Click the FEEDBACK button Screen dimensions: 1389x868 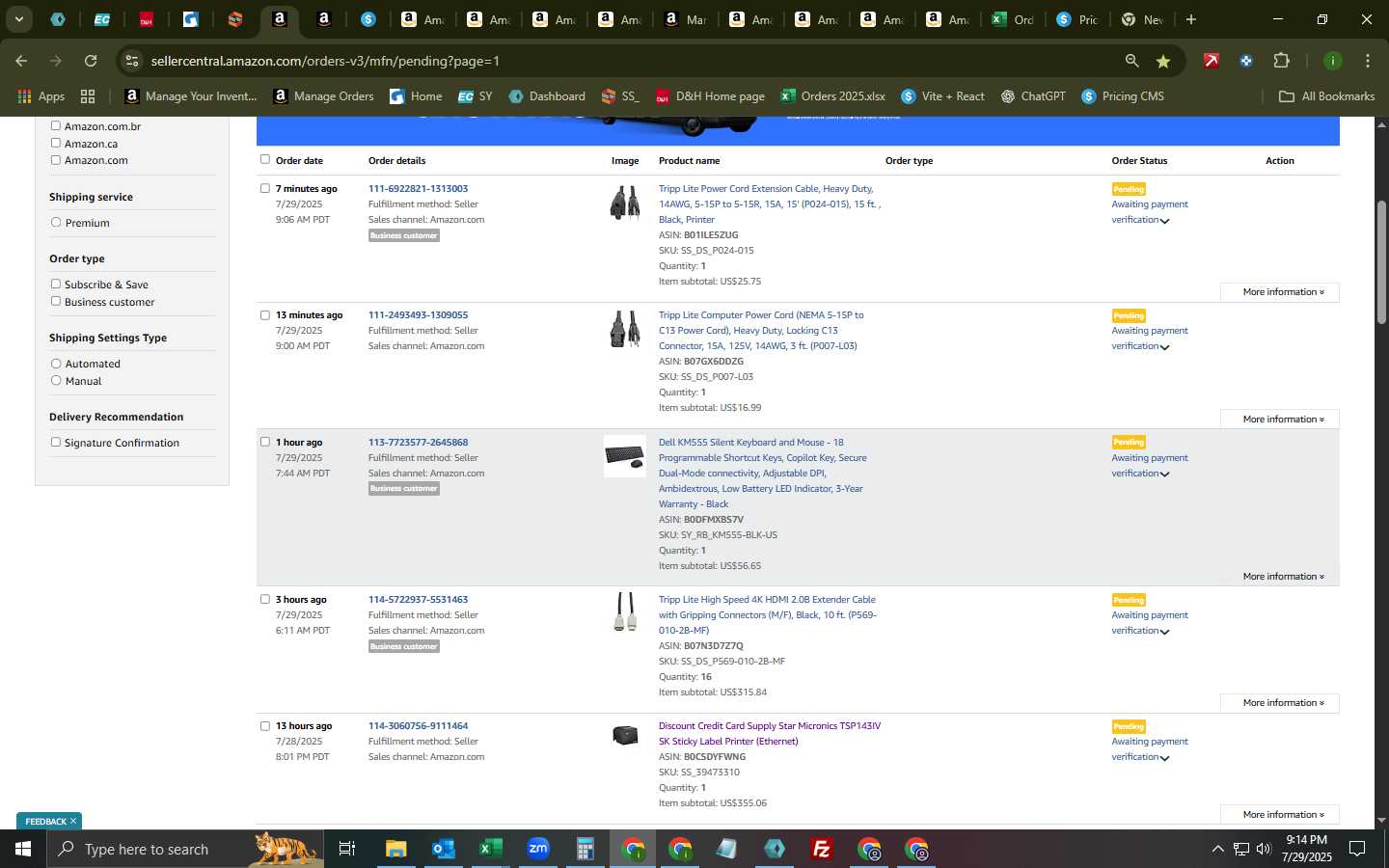(x=45, y=822)
